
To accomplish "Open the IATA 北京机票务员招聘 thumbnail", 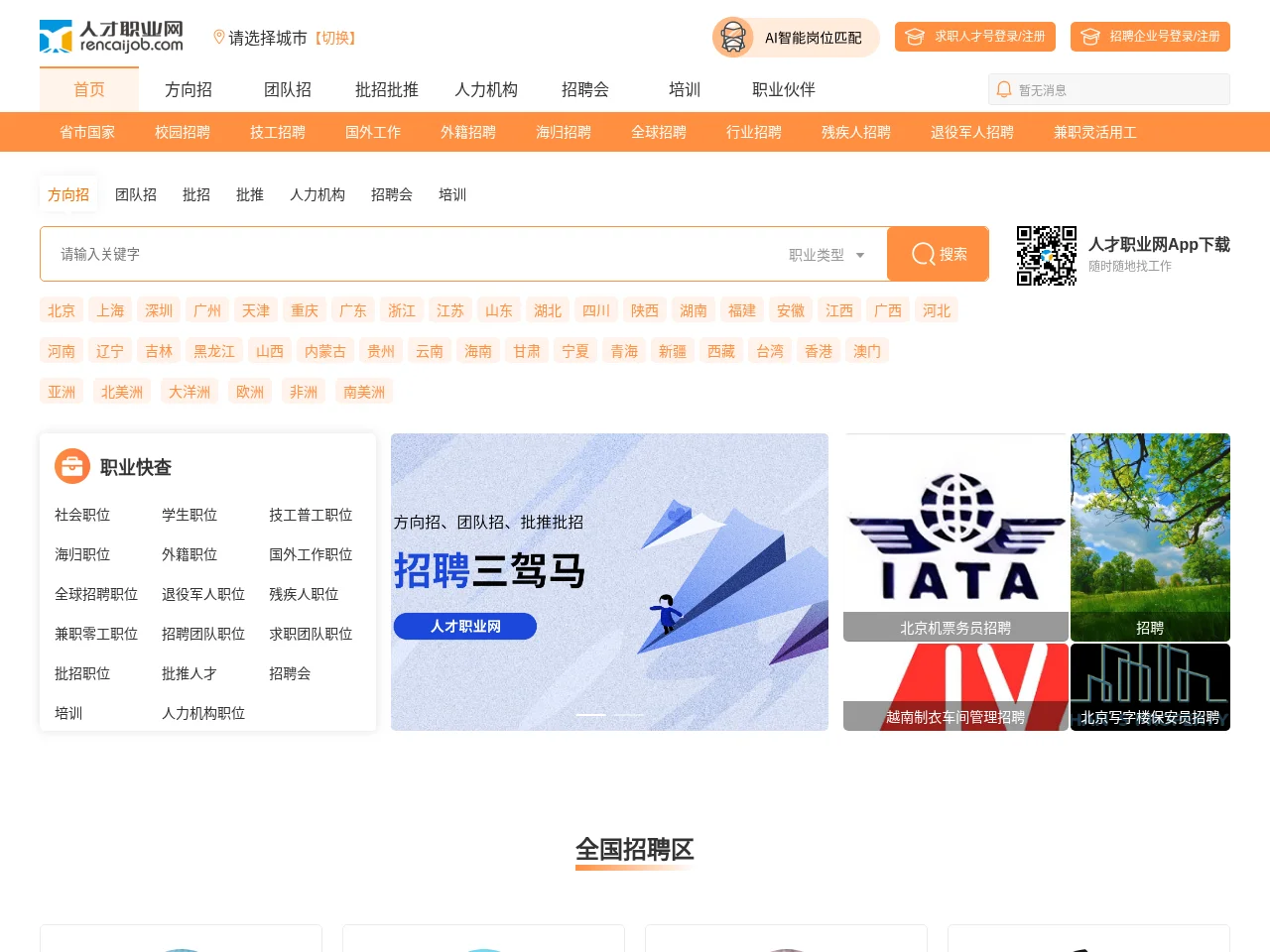I will pyautogui.click(x=955, y=537).
